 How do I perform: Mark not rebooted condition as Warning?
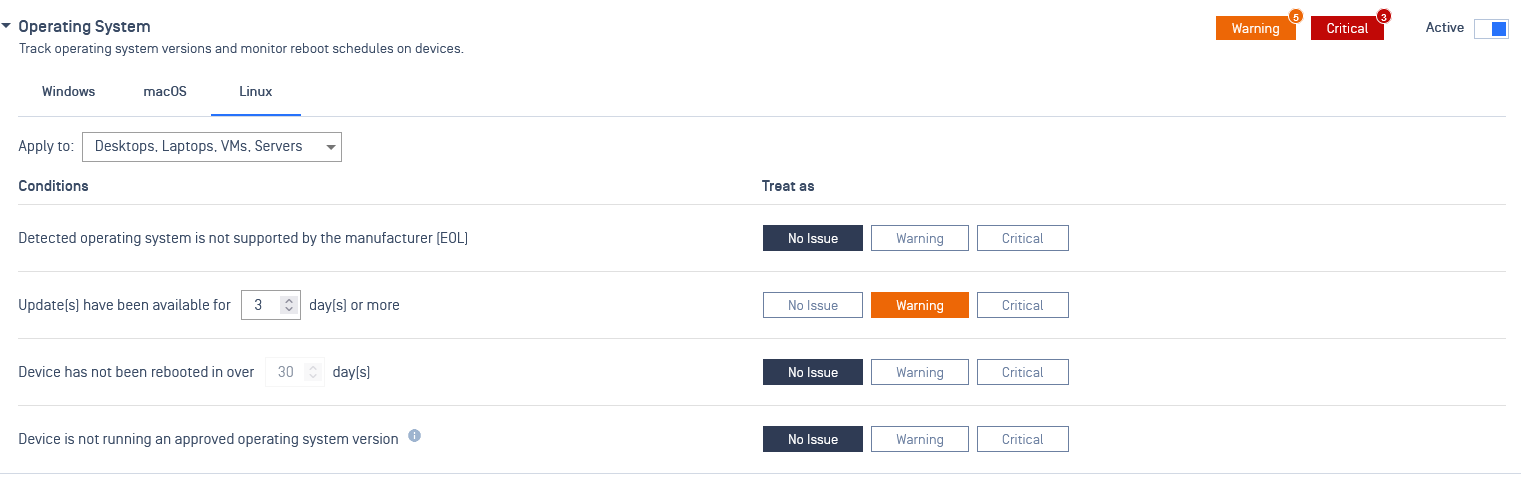point(919,372)
